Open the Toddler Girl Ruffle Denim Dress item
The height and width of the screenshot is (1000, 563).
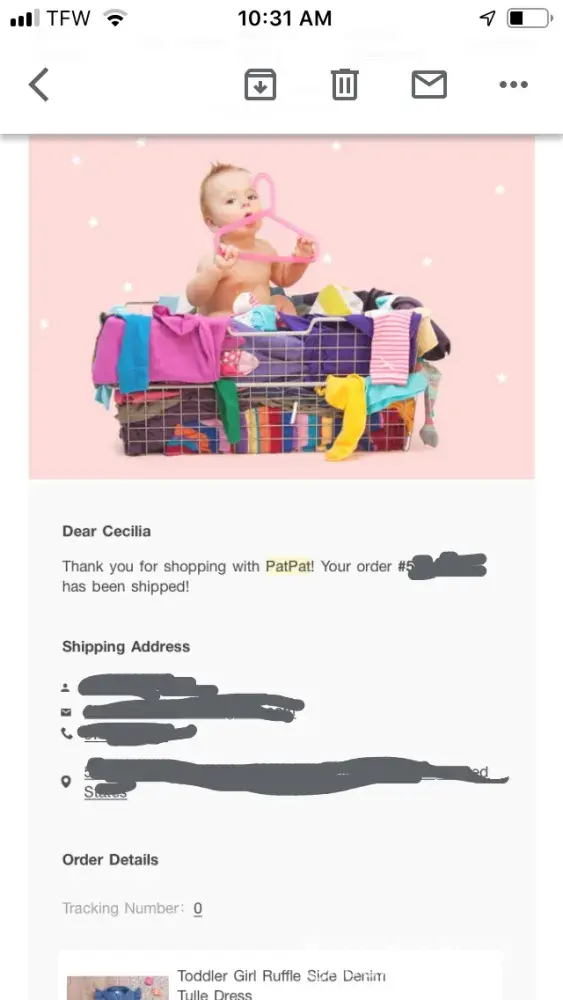point(281,985)
